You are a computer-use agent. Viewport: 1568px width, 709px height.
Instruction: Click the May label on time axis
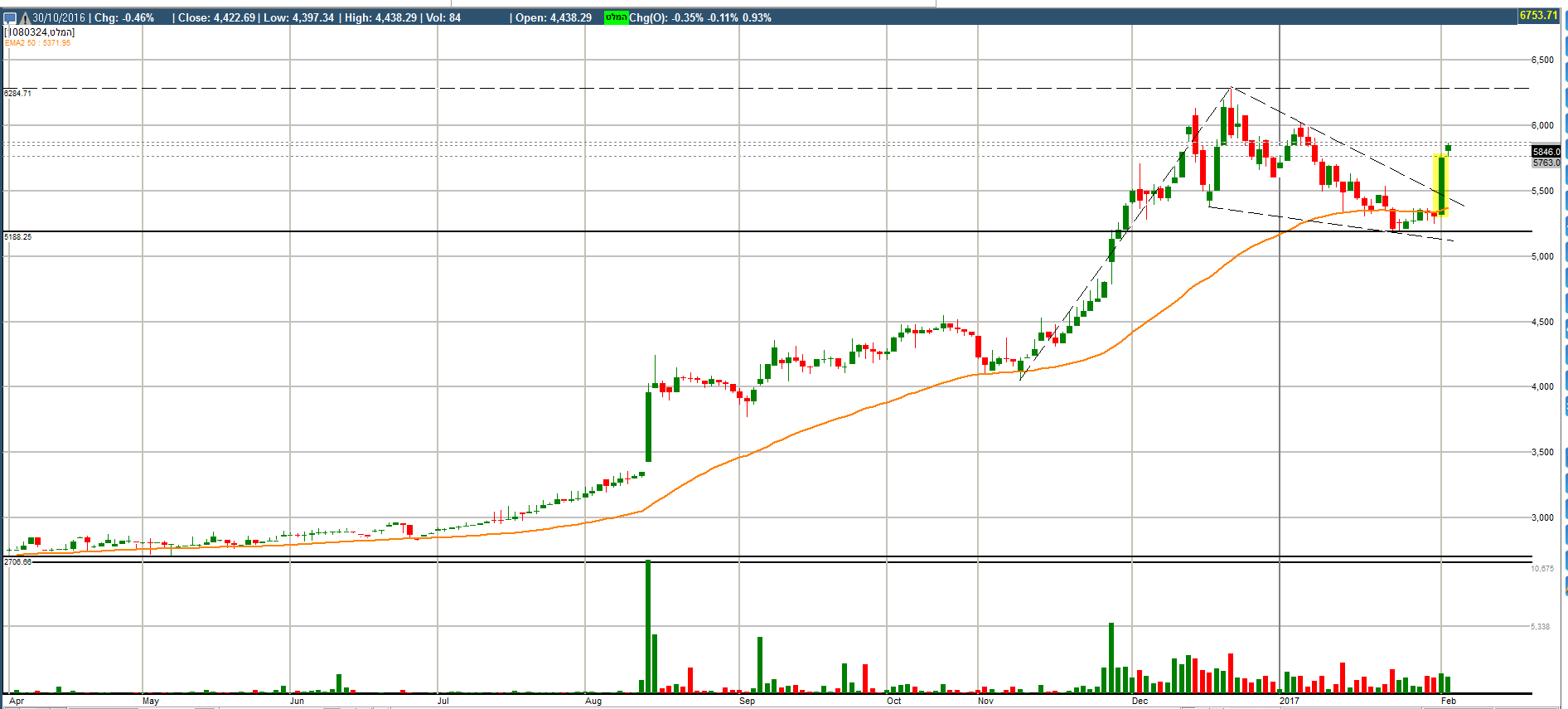point(151,702)
